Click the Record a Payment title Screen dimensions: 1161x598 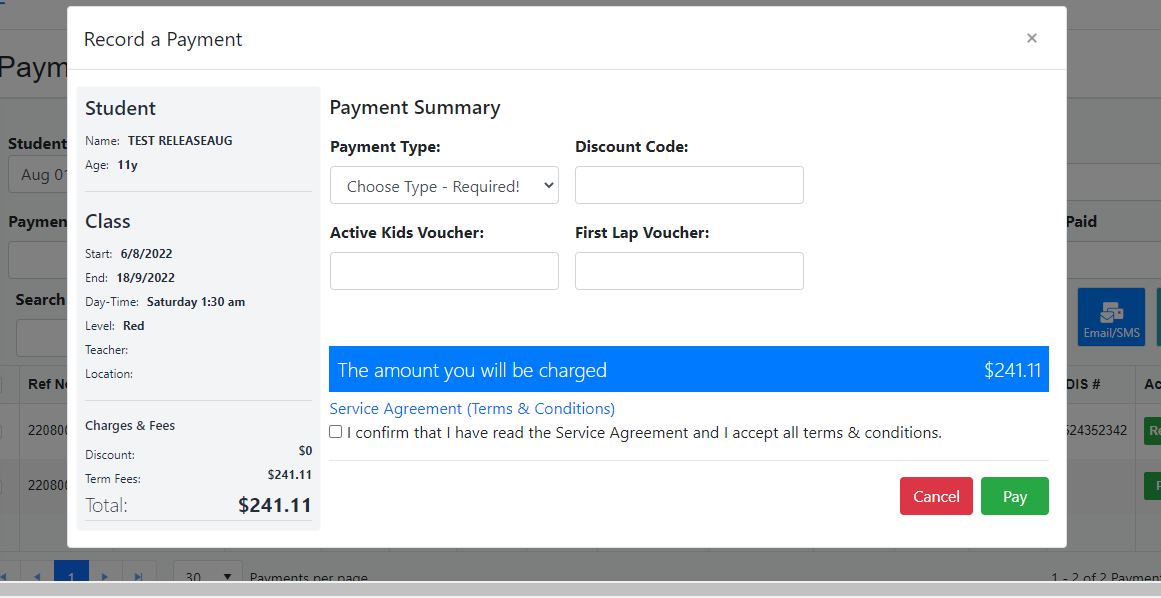click(x=163, y=40)
